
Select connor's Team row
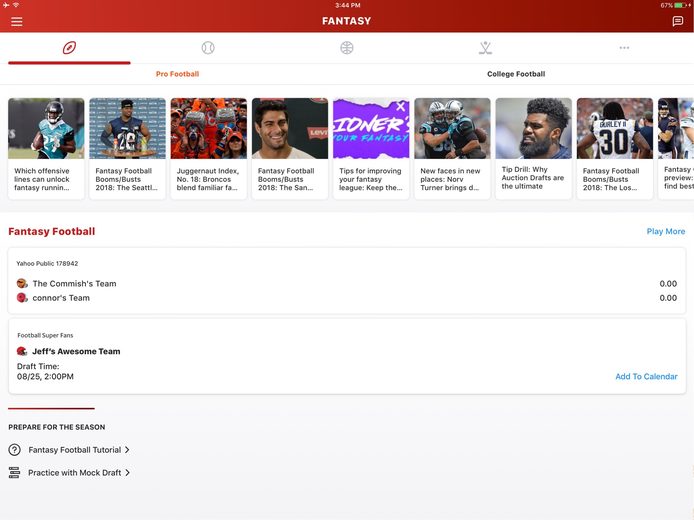click(347, 298)
